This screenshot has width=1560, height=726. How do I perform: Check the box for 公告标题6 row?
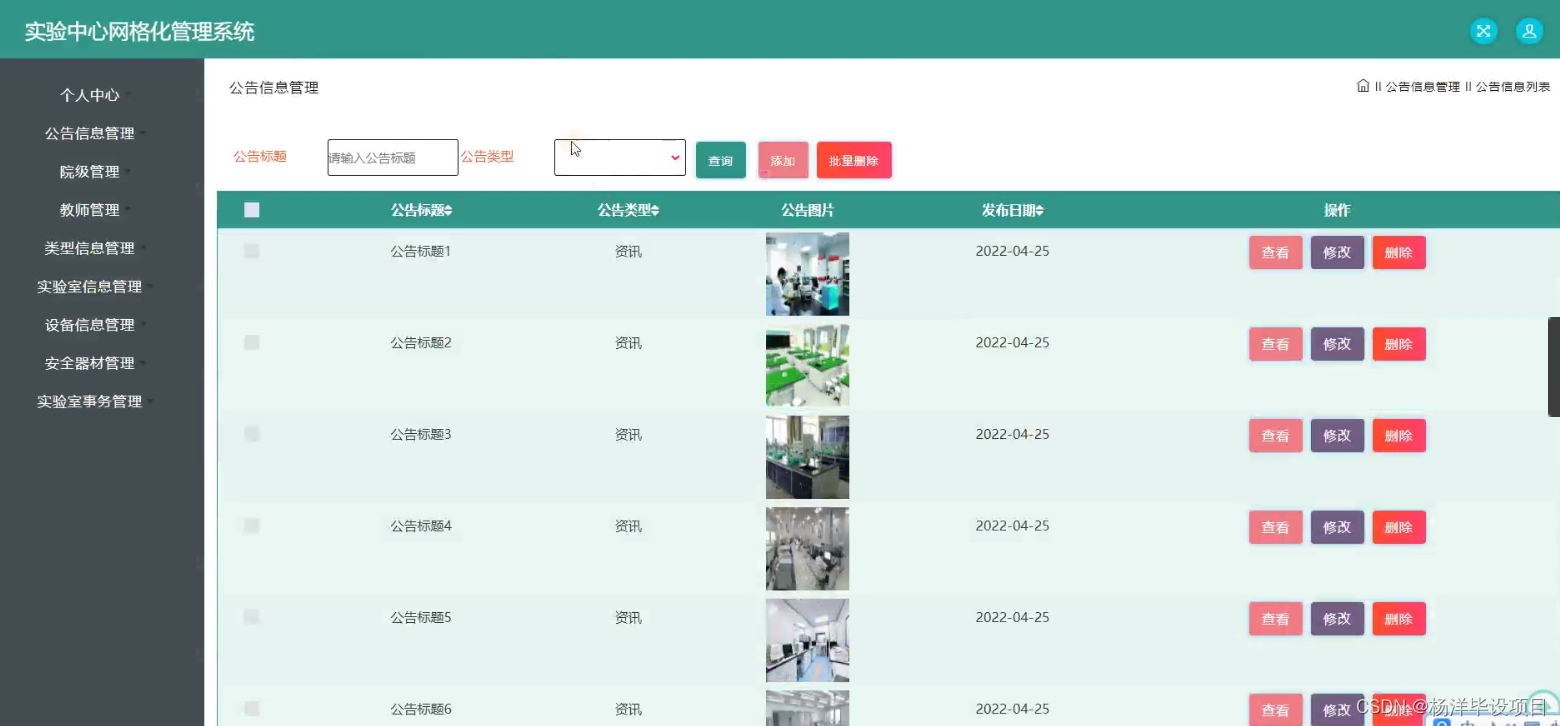click(x=251, y=708)
